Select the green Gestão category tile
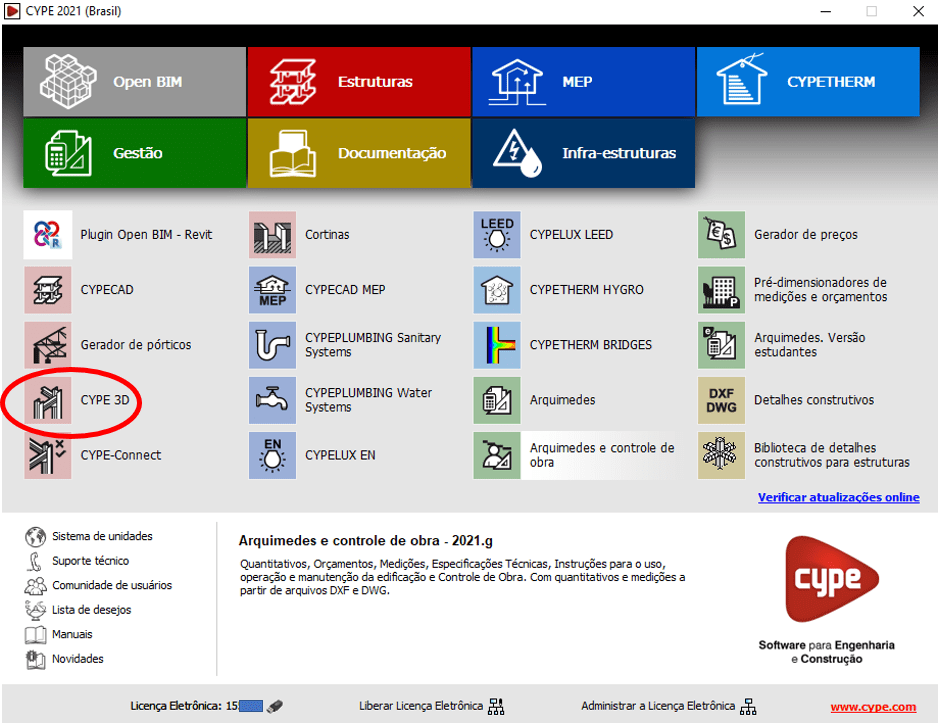Screen dimensions: 939x725 (x=134, y=153)
